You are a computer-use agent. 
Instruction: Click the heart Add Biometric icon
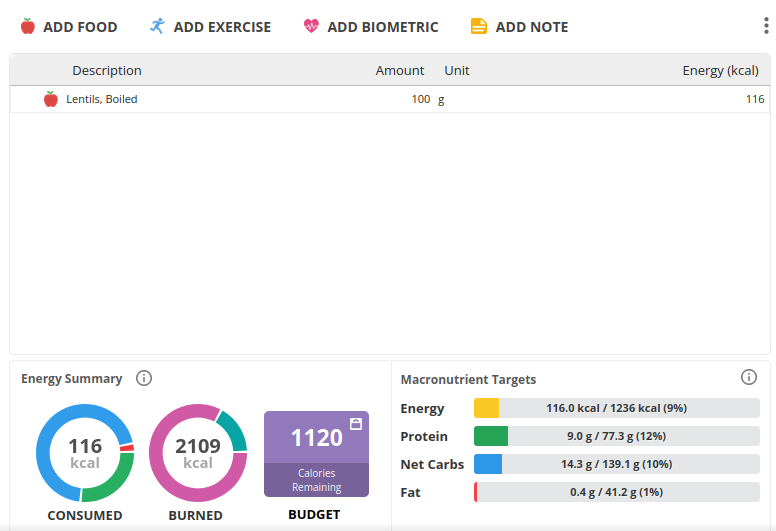click(x=311, y=26)
